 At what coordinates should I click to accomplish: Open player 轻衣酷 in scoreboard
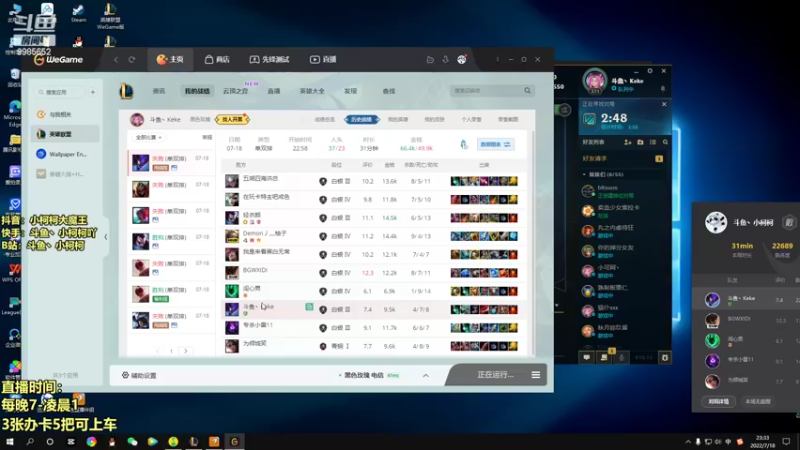click(252, 215)
